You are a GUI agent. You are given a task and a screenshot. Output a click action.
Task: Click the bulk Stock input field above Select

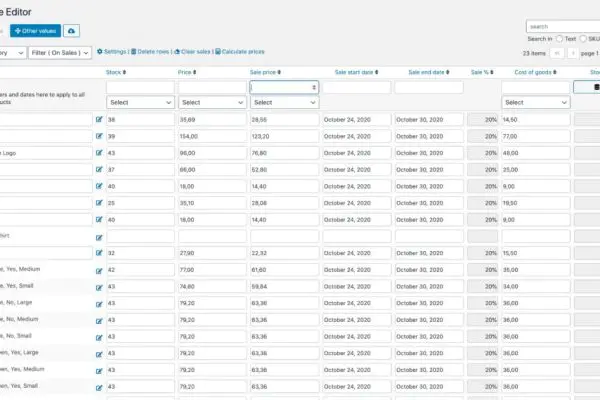click(140, 87)
